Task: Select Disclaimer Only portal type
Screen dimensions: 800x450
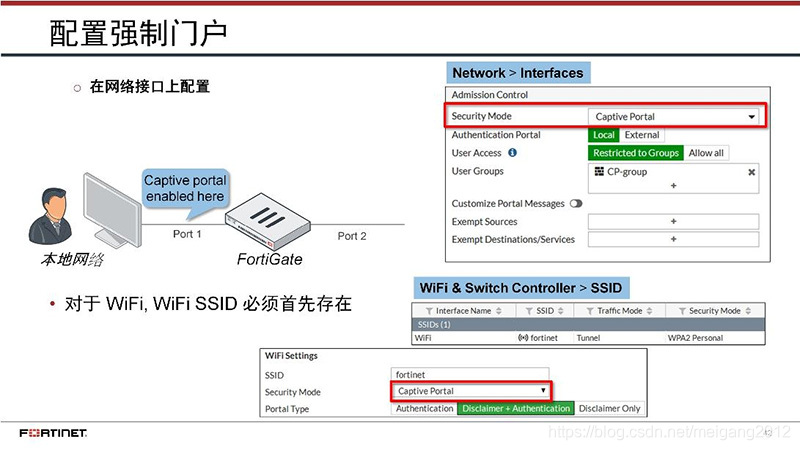Action: point(609,408)
